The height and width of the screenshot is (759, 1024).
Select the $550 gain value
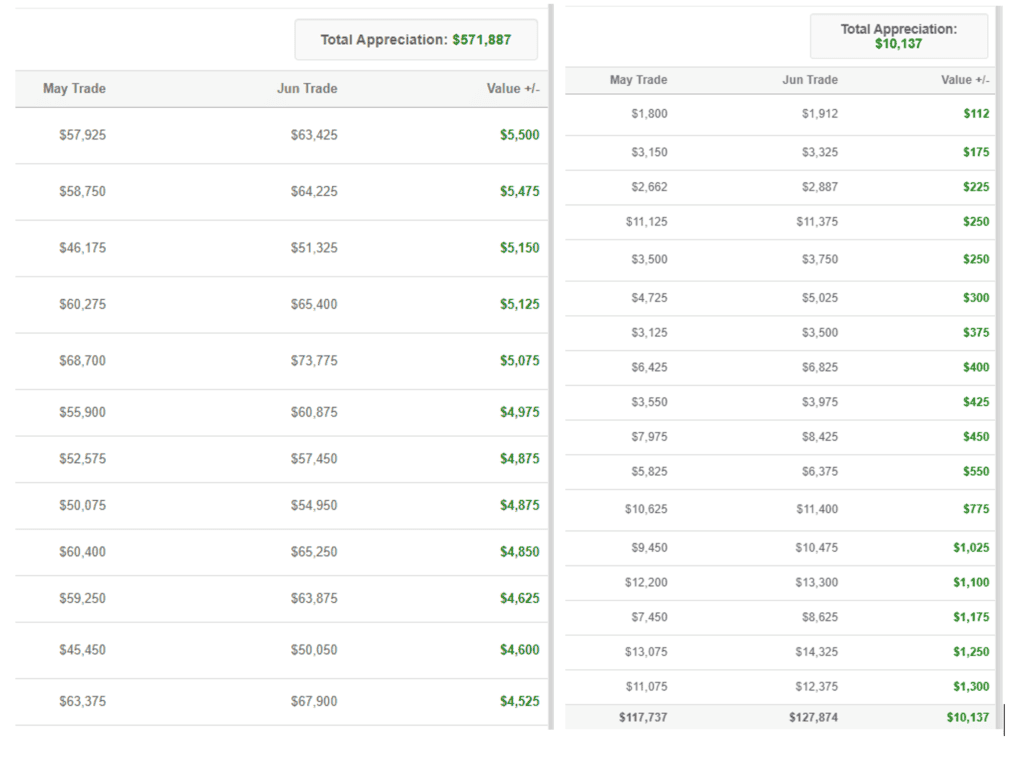tap(976, 472)
